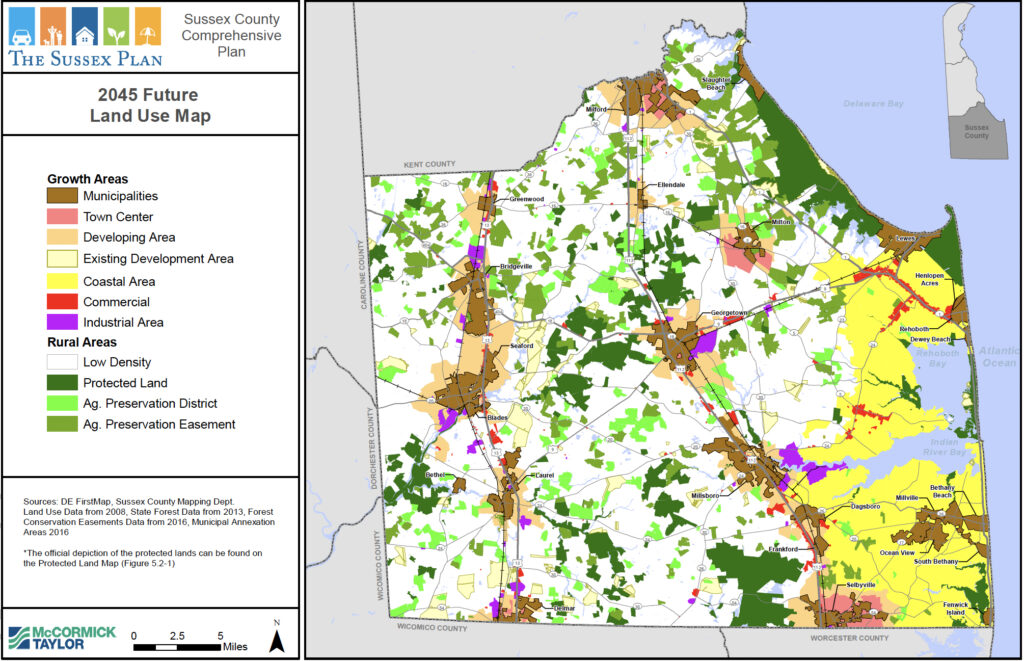Click the Municipalities brown legend swatch

pyautogui.click(x=62, y=196)
